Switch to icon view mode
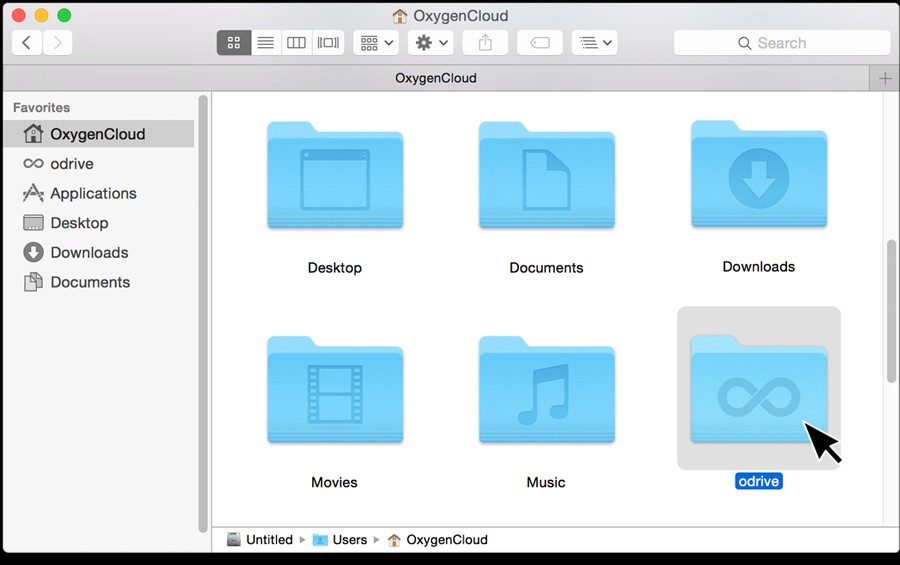 coord(234,43)
